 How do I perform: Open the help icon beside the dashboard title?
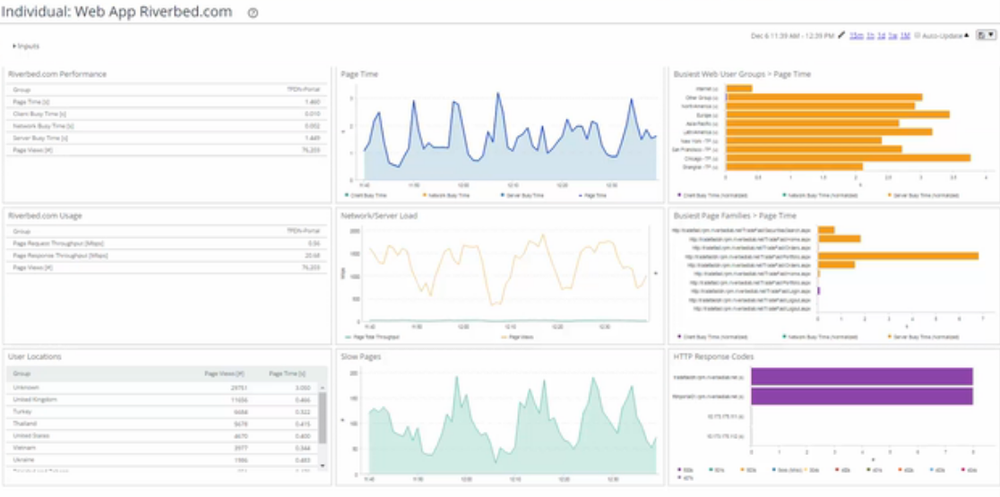click(x=253, y=13)
